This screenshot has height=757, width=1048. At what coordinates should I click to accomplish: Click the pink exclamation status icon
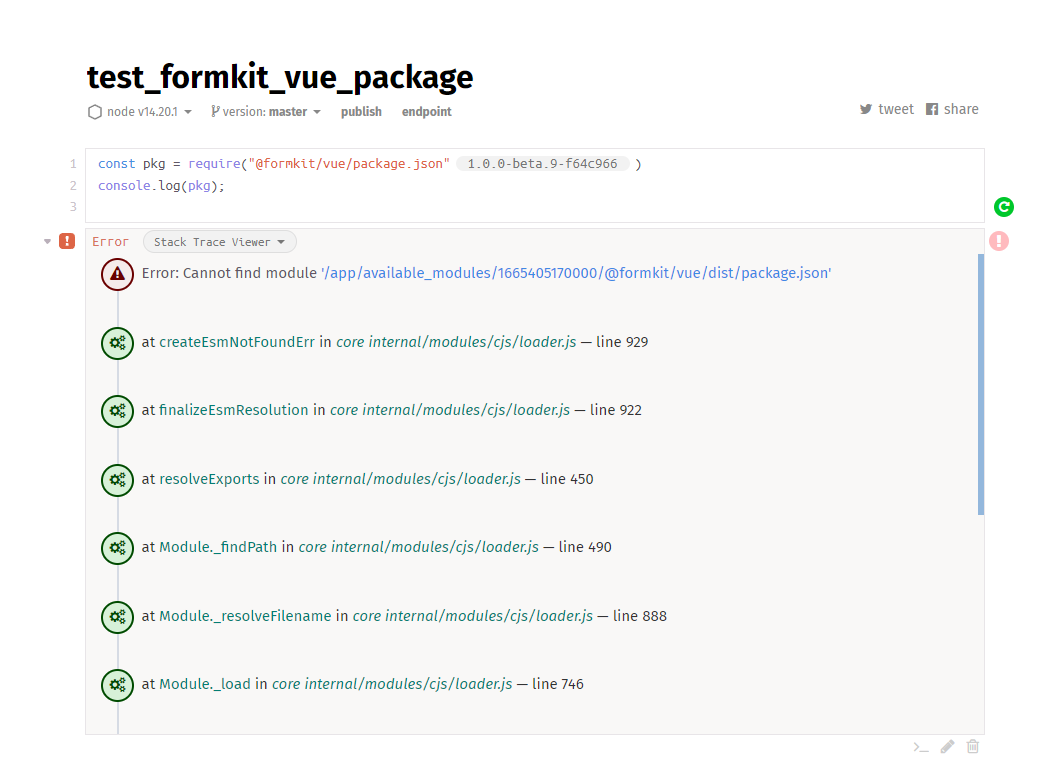999,240
